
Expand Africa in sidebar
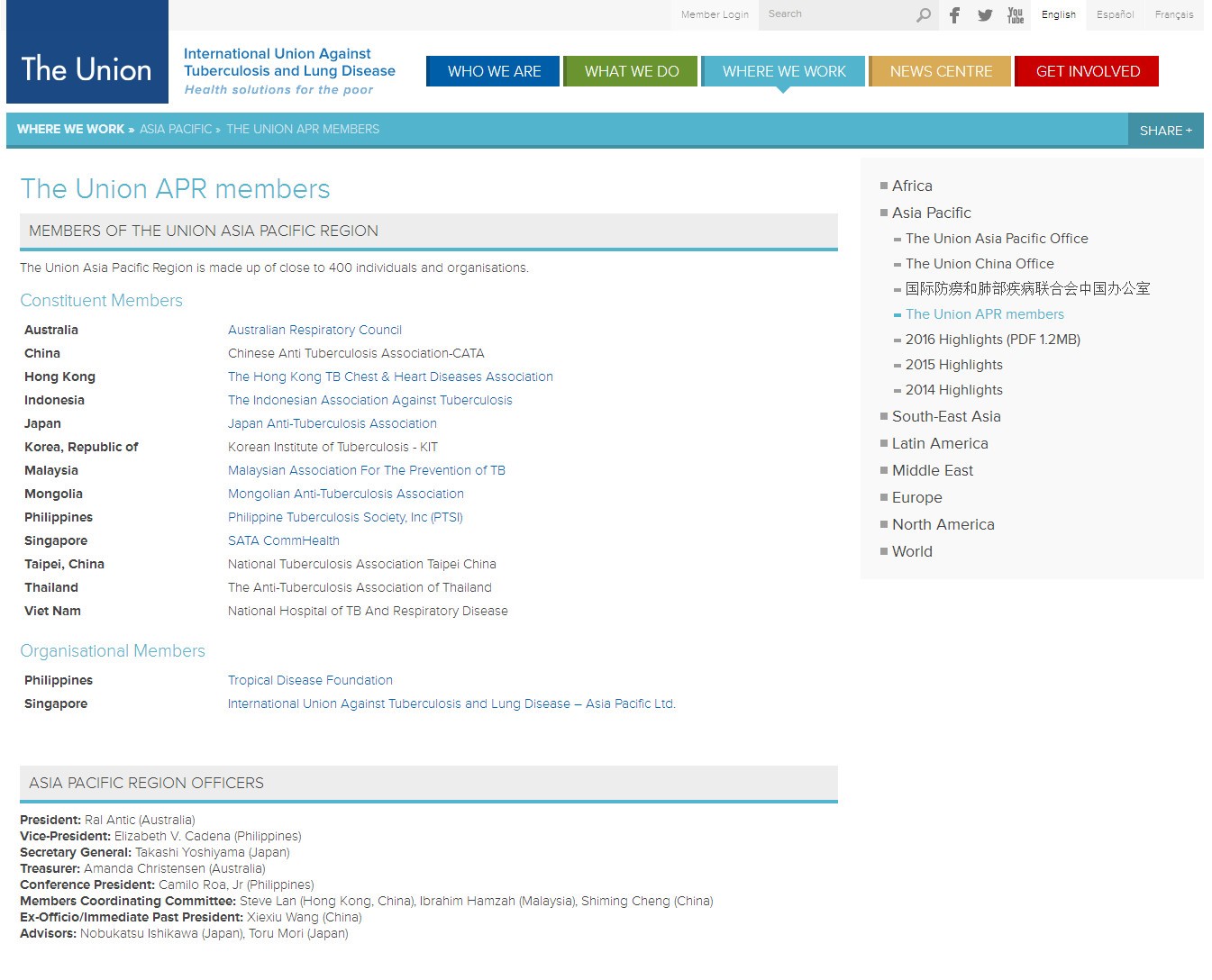pos(912,186)
